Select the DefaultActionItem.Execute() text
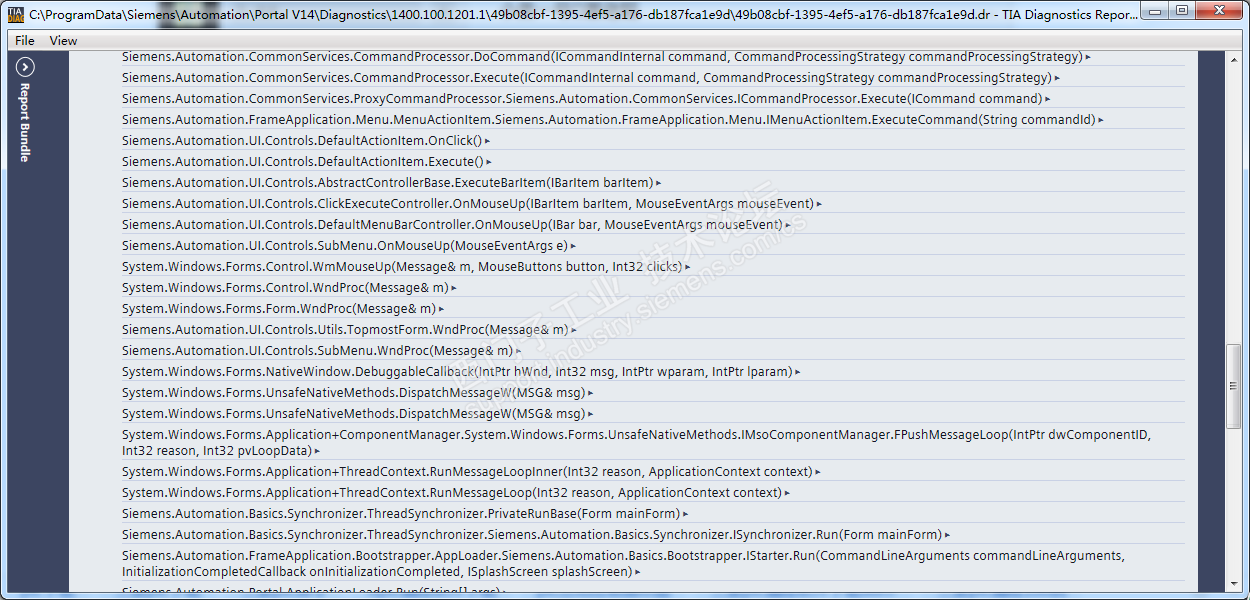 [x=302, y=162]
